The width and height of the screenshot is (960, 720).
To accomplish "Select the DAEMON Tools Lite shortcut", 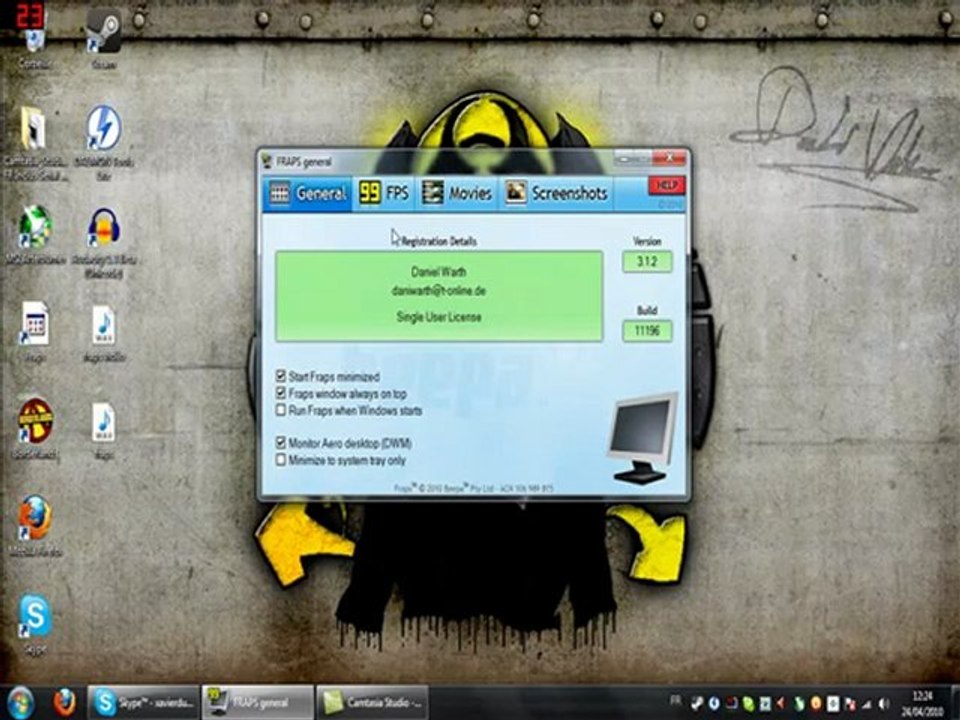I will (103, 142).
